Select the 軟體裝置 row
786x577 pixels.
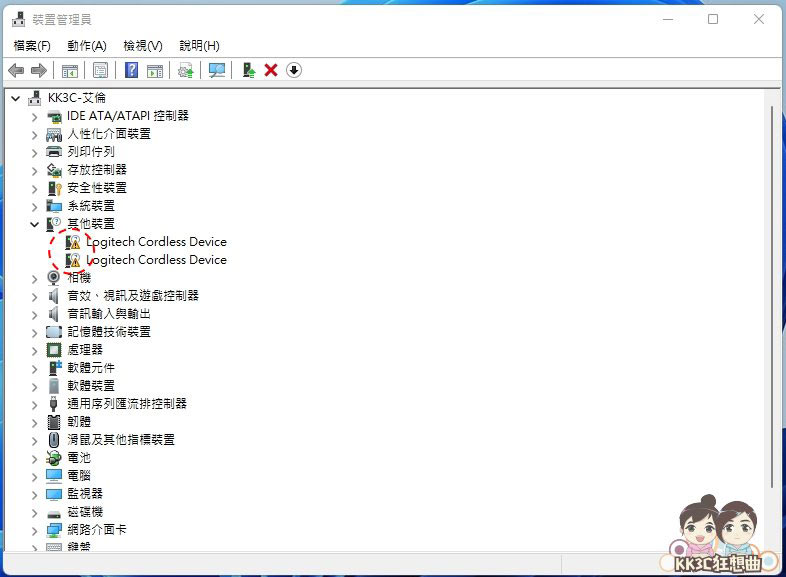91,386
